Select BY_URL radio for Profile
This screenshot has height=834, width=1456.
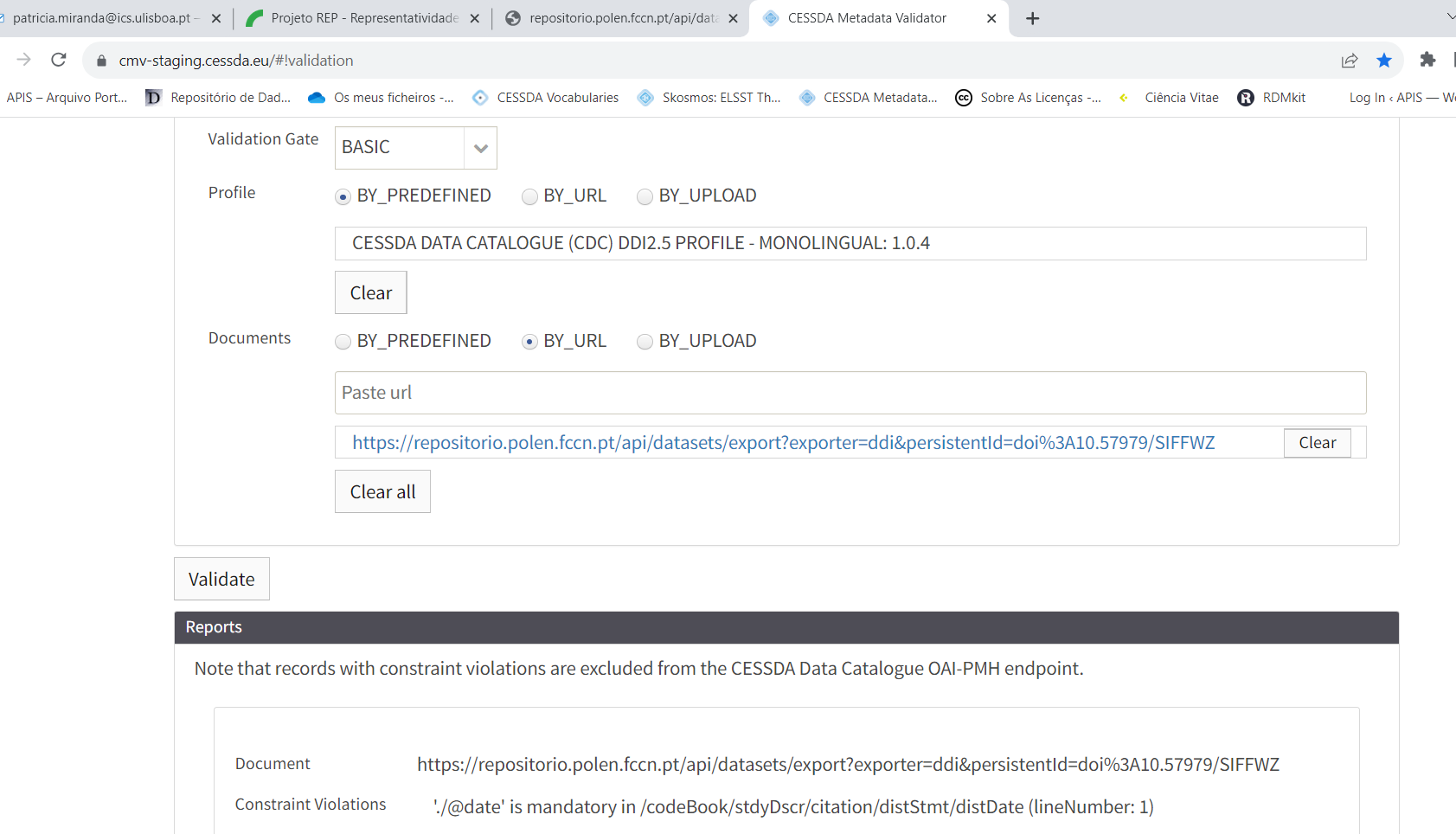click(530, 197)
